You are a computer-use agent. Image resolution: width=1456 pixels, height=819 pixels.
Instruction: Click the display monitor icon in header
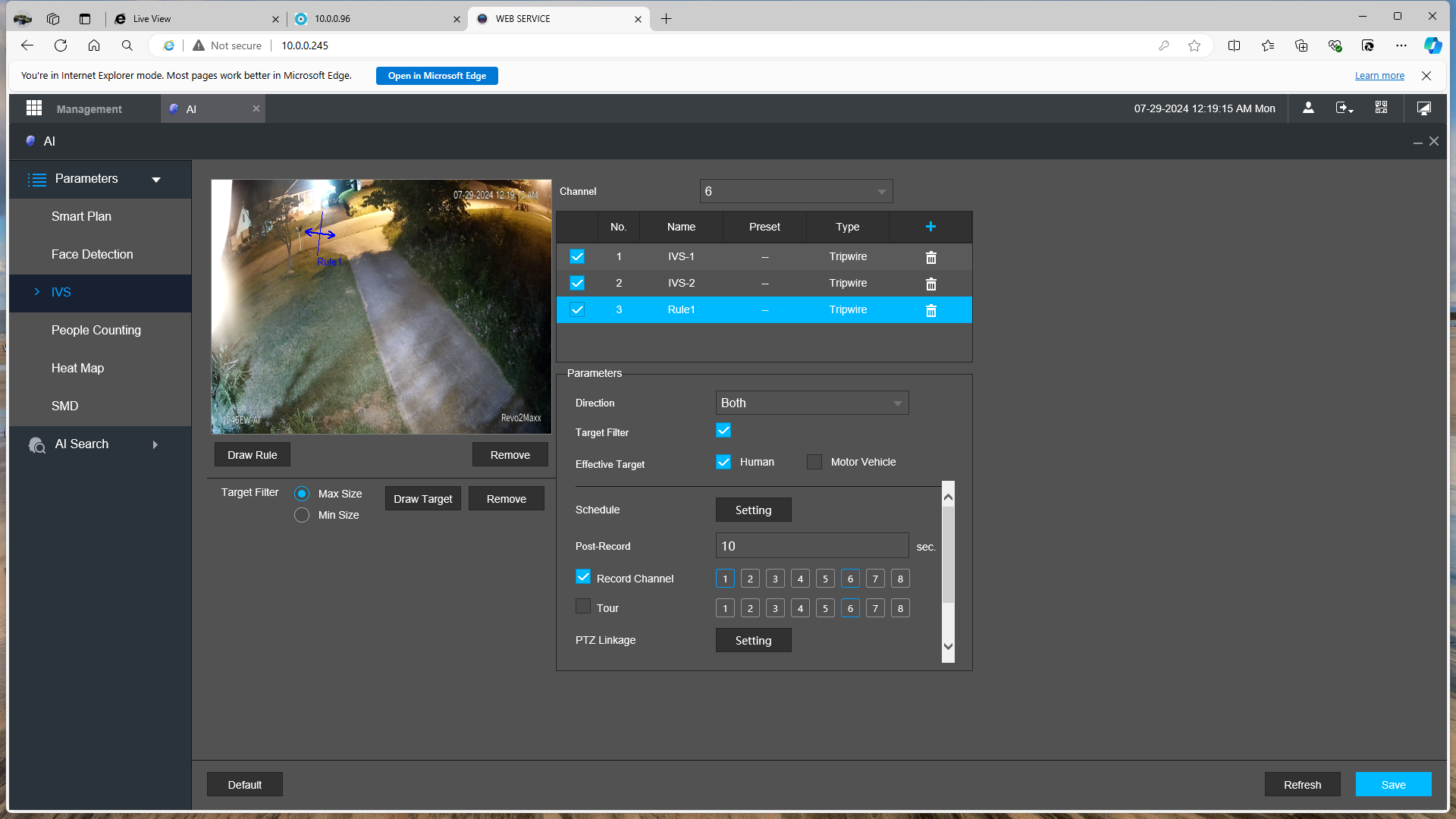[x=1424, y=108]
